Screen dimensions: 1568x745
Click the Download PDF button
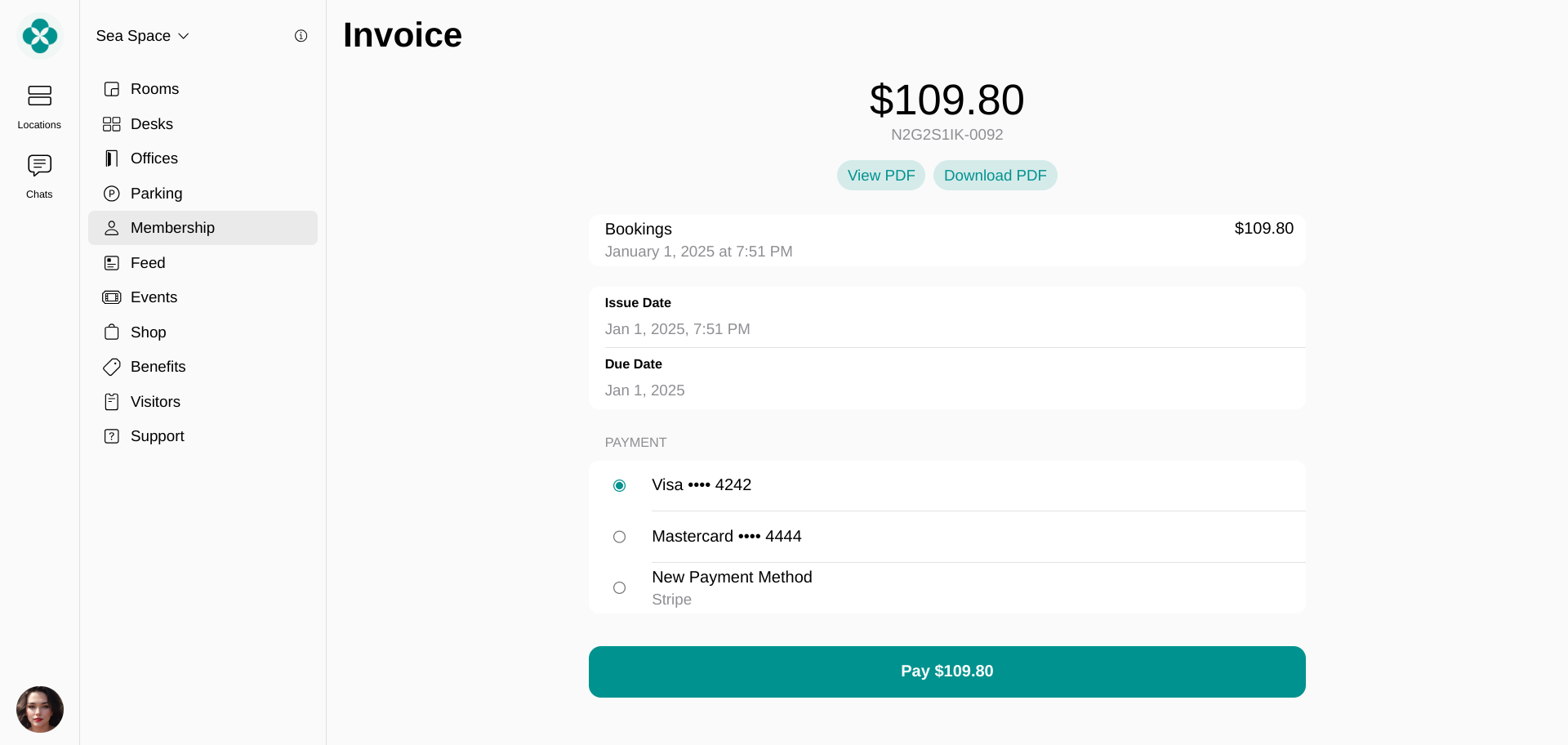[996, 176]
